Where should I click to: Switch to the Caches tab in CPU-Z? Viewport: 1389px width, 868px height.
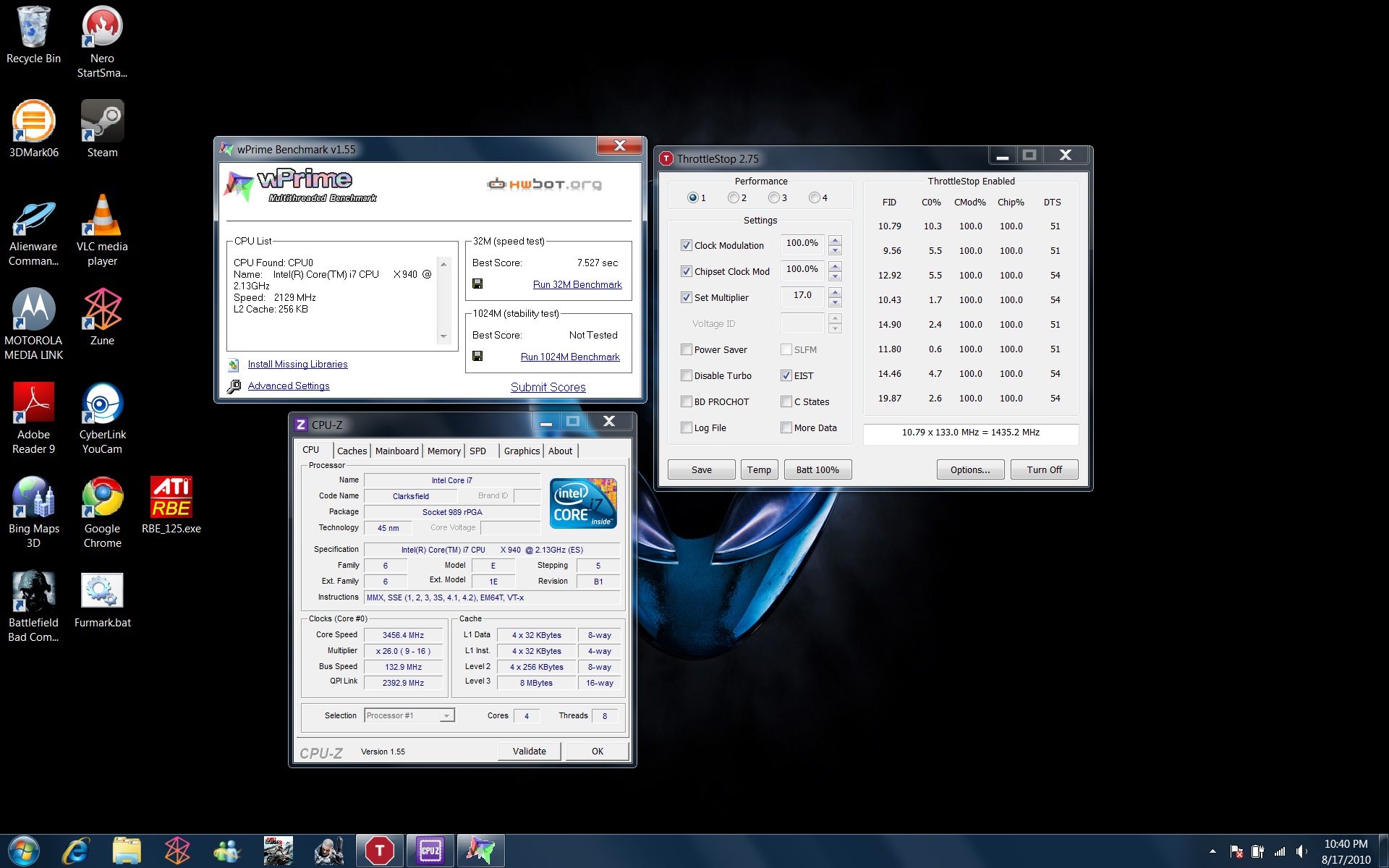click(352, 451)
